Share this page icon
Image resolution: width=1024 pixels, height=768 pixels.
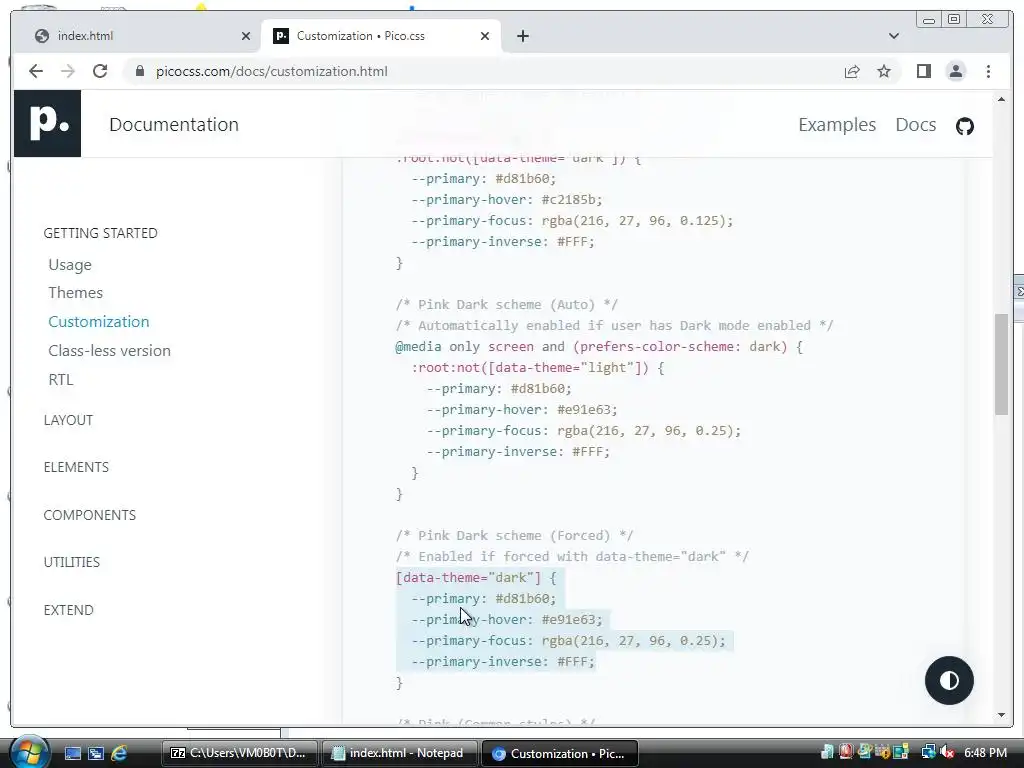852,71
